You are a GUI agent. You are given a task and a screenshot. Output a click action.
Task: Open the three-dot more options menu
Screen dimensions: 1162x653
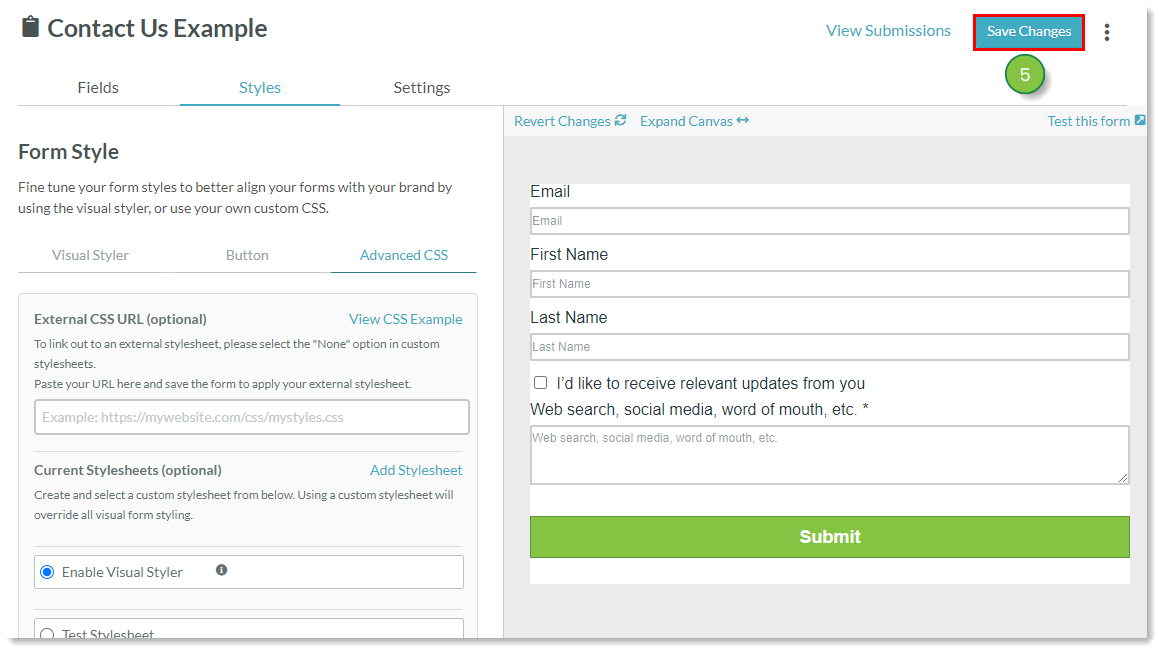[1106, 32]
